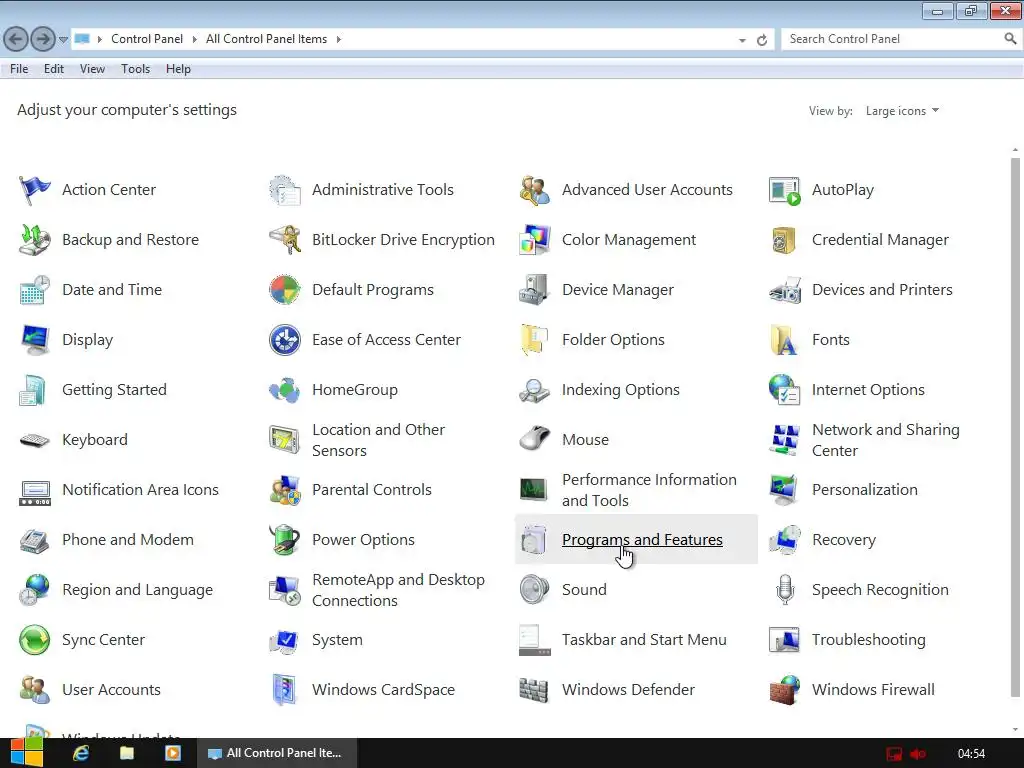Click the Sync Center green icon

(x=34, y=640)
